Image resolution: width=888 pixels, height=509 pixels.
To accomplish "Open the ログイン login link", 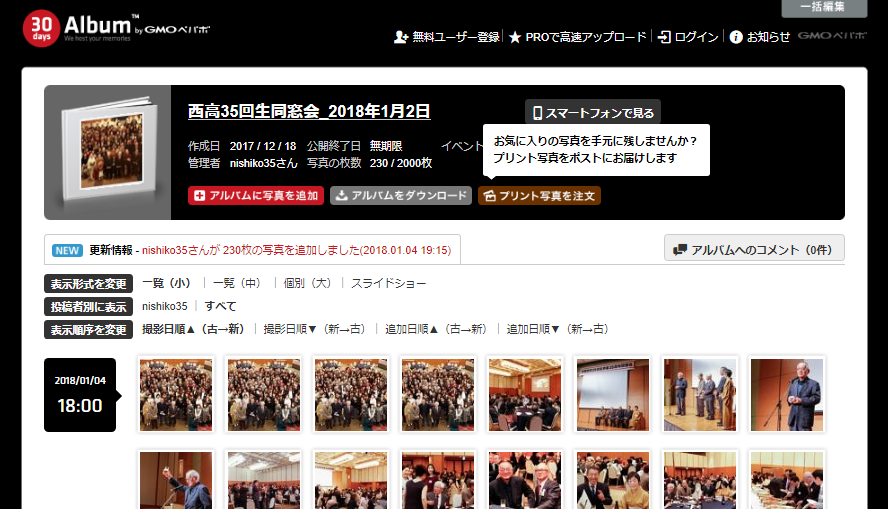I will coord(688,37).
